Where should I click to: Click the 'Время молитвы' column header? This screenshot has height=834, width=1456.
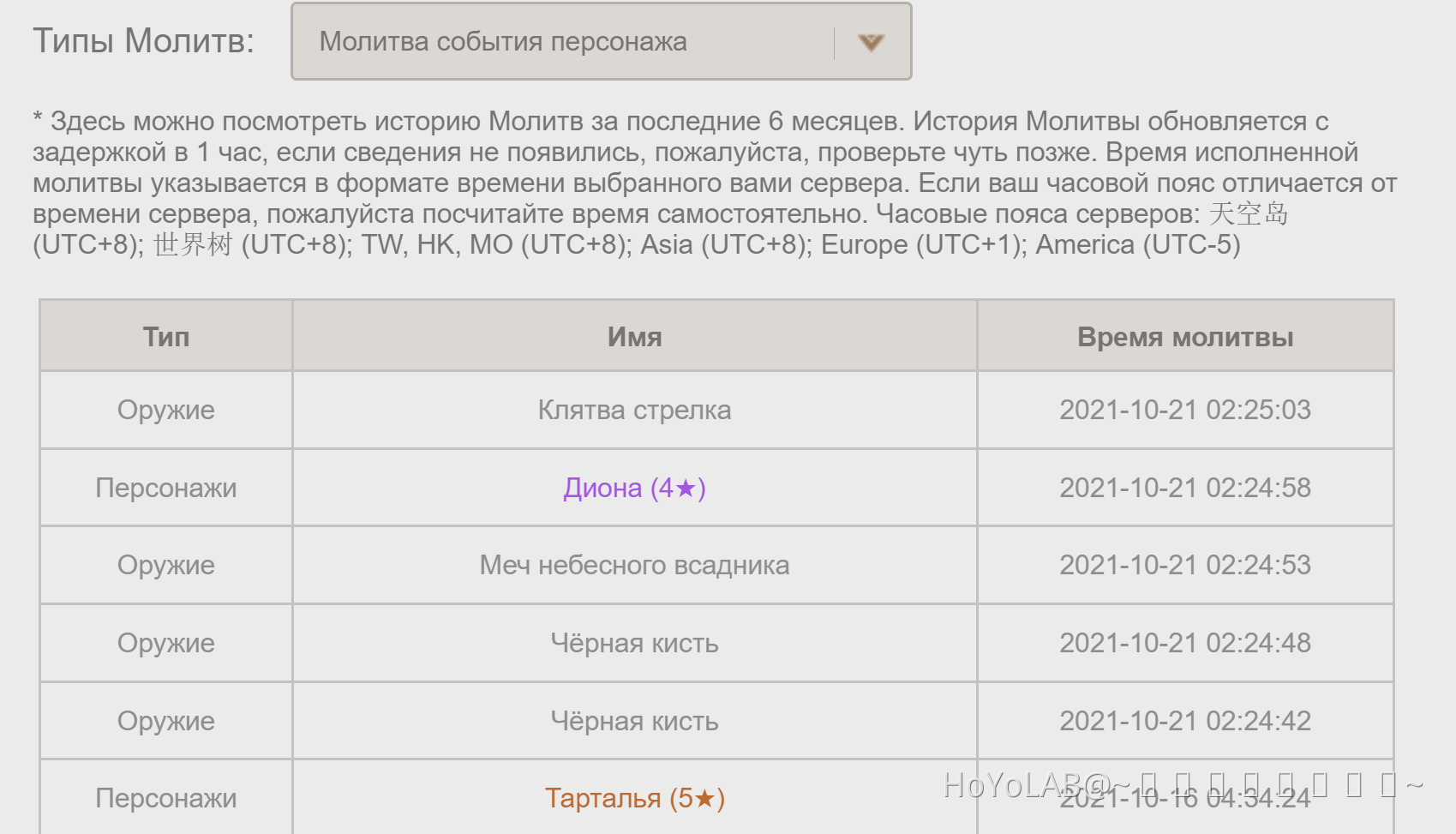coord(1185,337)
